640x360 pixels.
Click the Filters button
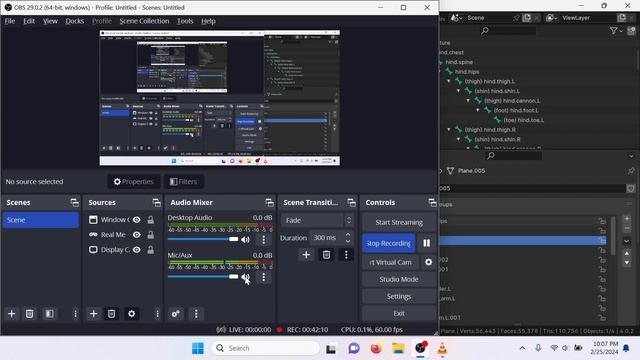coord(183,182)
